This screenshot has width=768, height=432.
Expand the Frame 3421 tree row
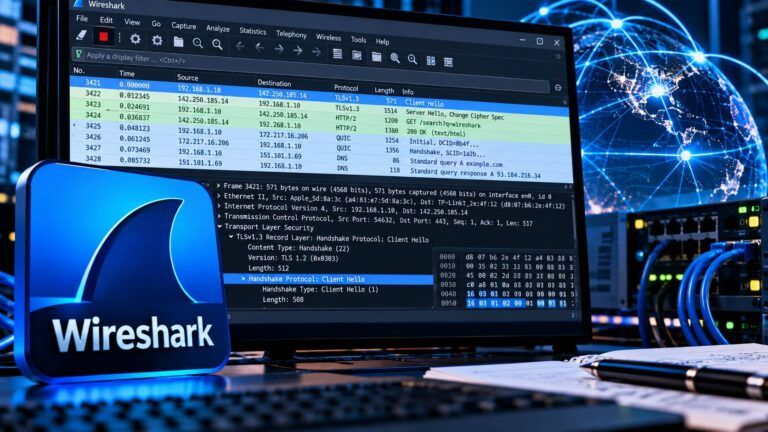[x=218, y=186]
